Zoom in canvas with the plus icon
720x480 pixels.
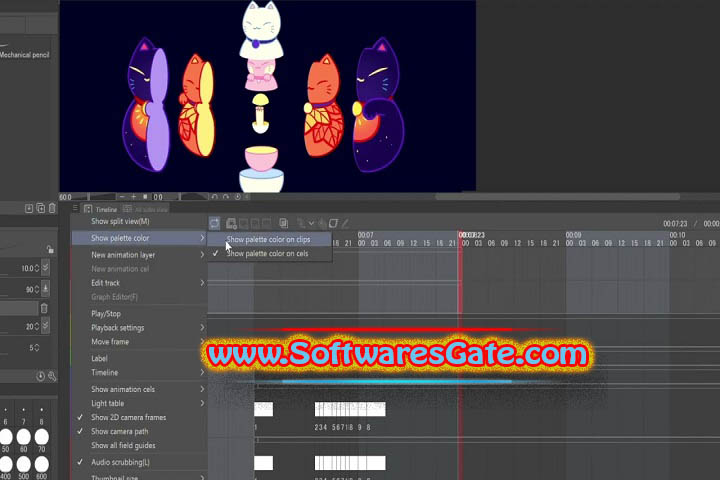click(x=133, y=197)
